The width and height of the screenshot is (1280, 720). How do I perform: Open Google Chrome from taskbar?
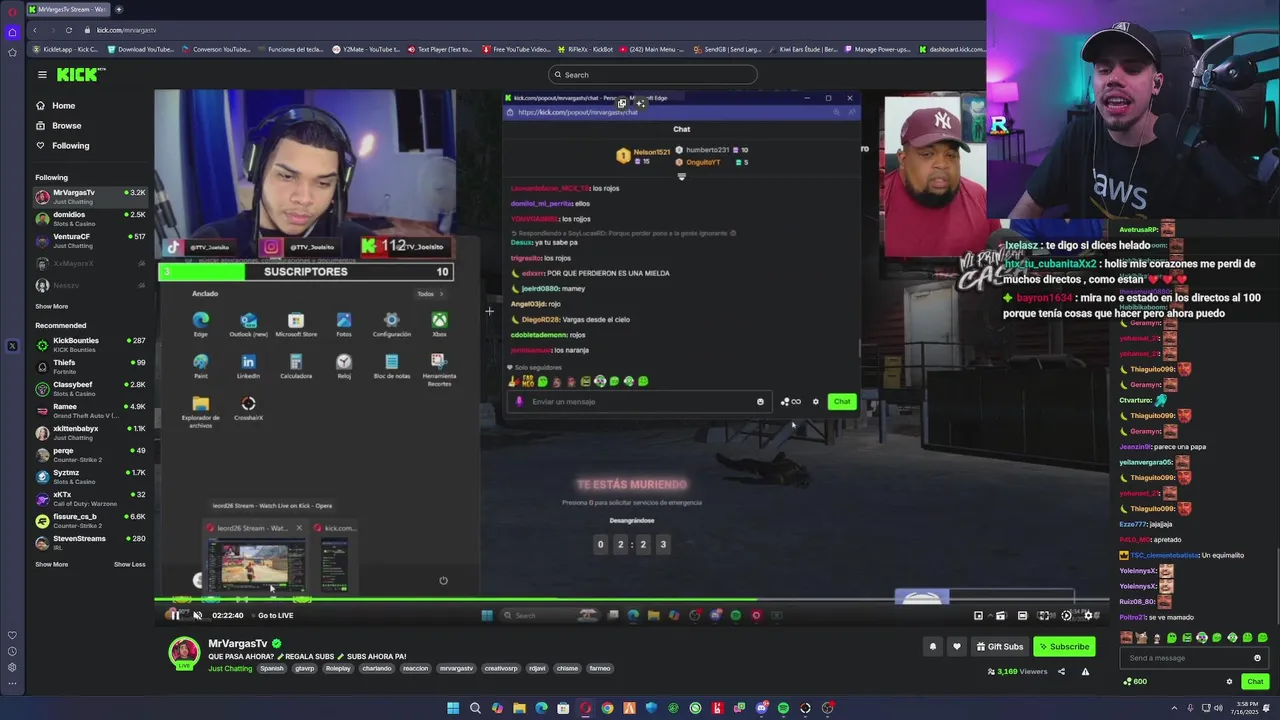click(x=607, y=708)
